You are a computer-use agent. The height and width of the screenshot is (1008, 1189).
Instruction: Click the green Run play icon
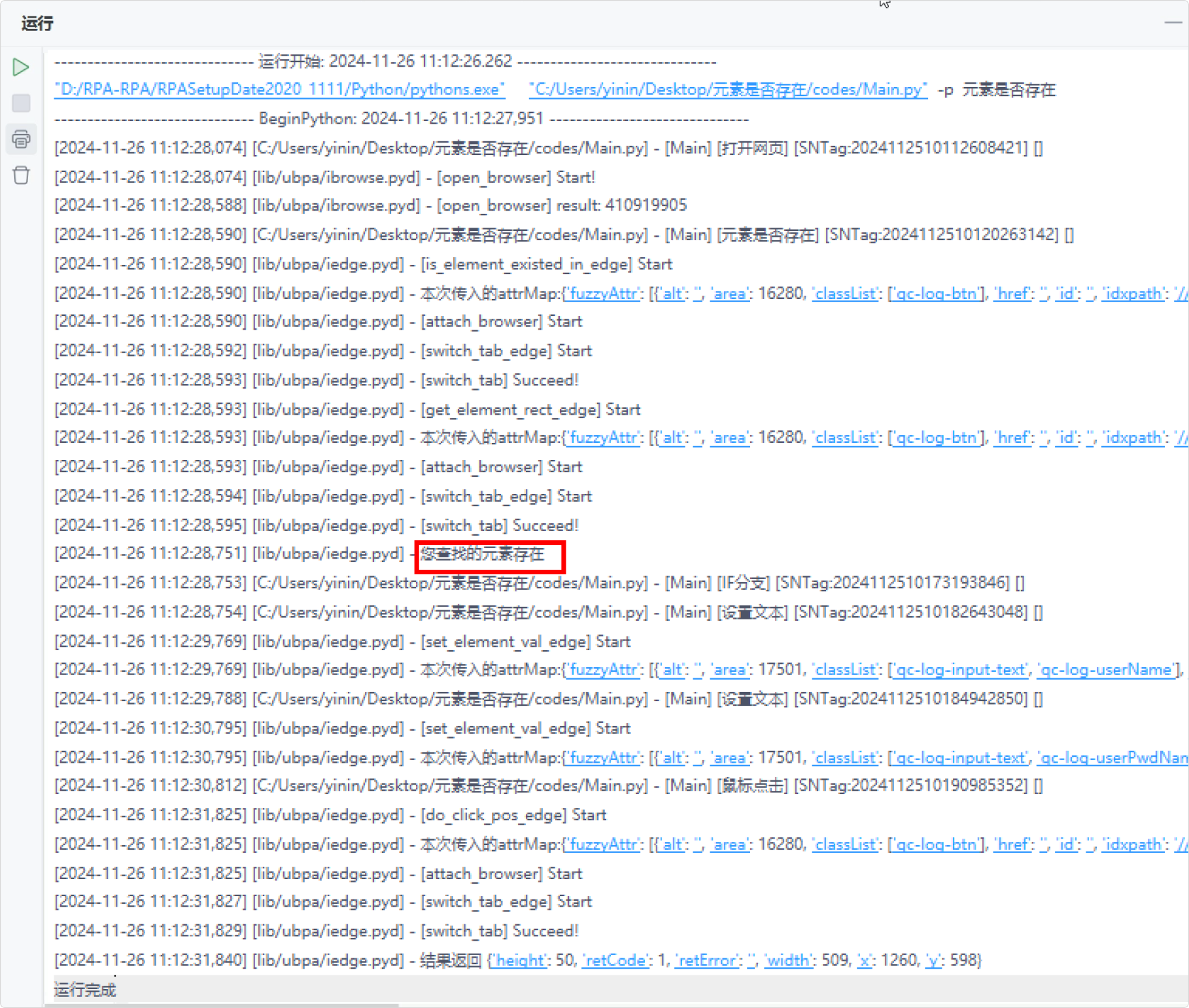[x=21, y=67]
